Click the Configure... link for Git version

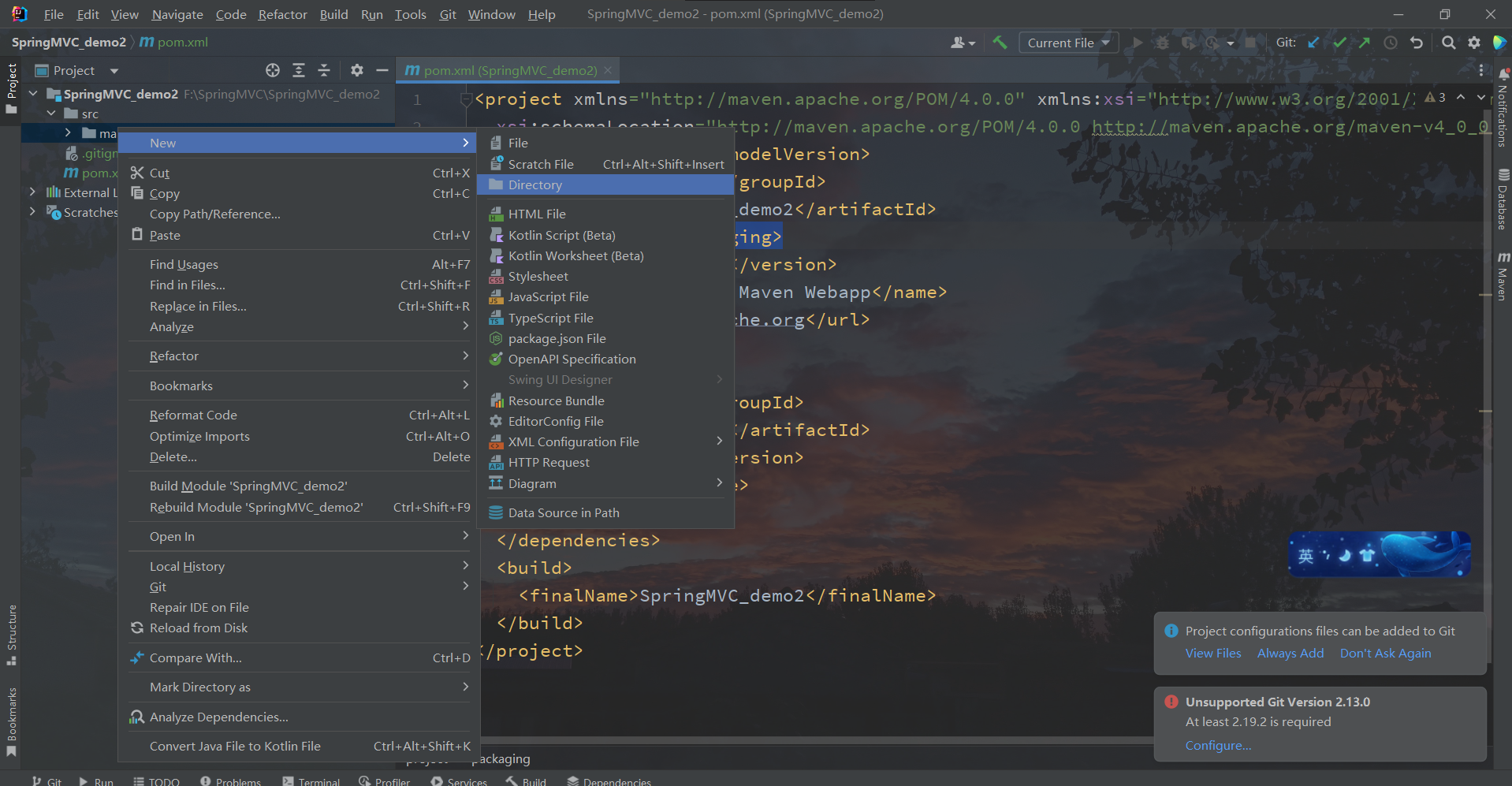point(1217,745)
